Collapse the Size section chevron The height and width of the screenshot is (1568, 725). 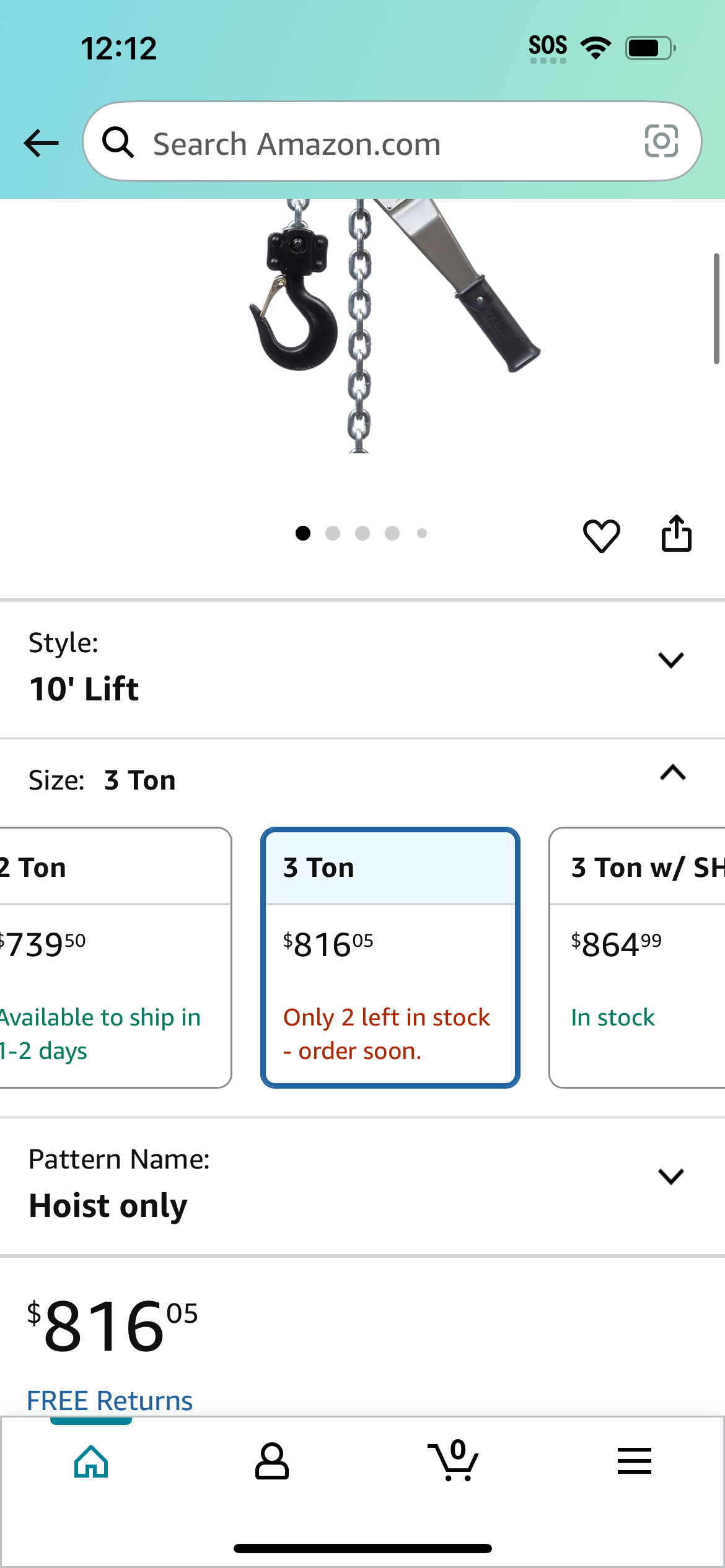pyautogui.click(x=672, y=773)
